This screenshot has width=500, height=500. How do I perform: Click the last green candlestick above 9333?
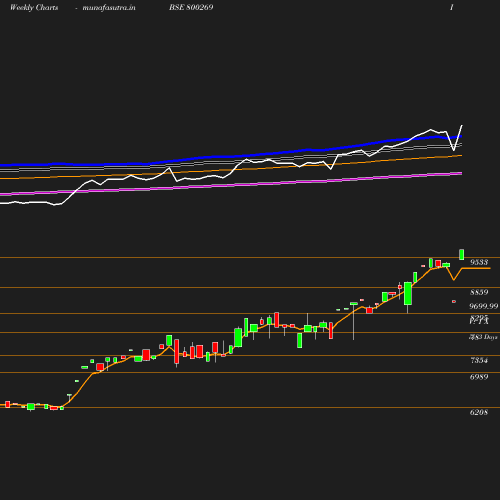click(x=462, y=254)
